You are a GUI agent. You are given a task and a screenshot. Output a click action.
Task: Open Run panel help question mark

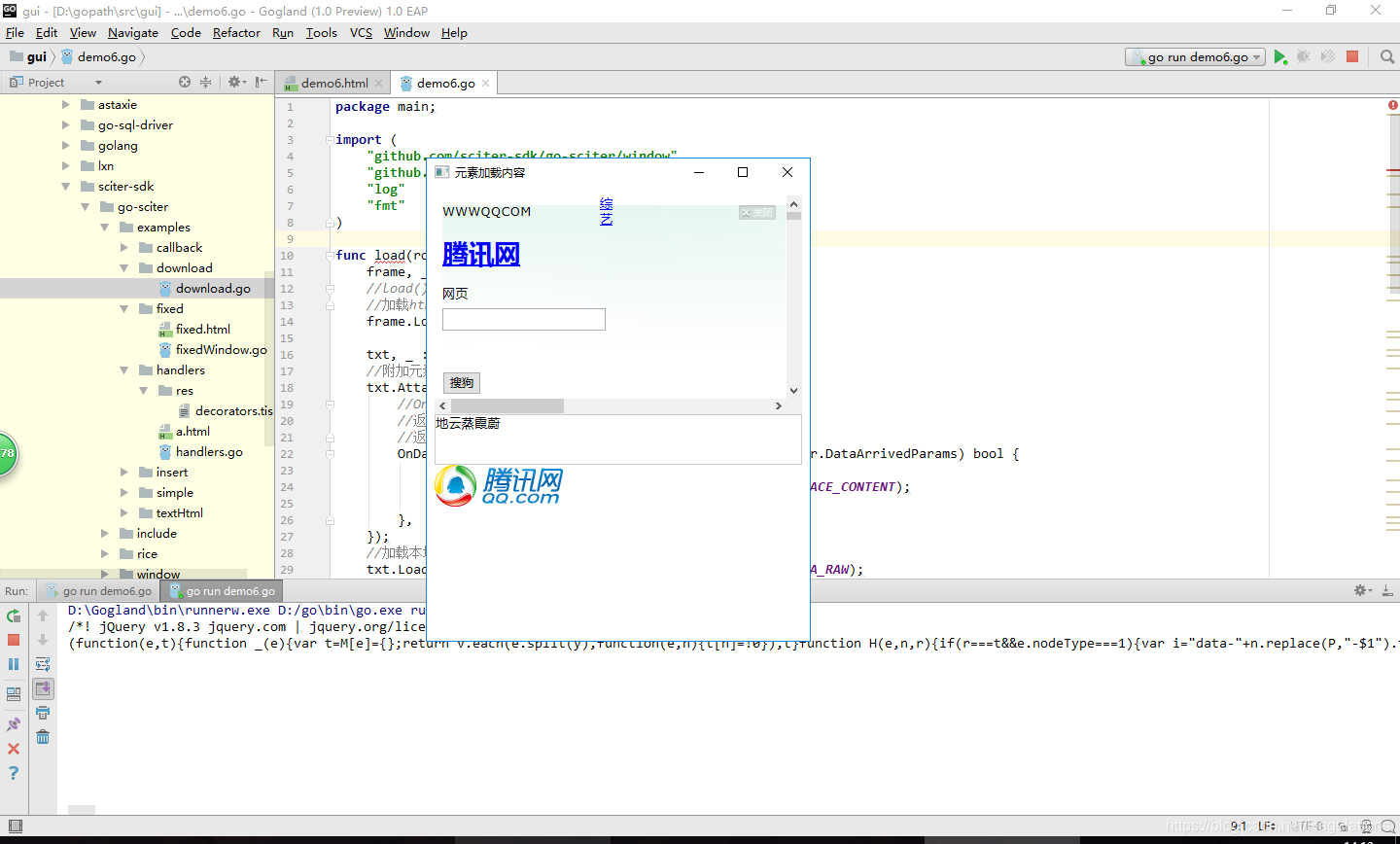coord(14,773)
